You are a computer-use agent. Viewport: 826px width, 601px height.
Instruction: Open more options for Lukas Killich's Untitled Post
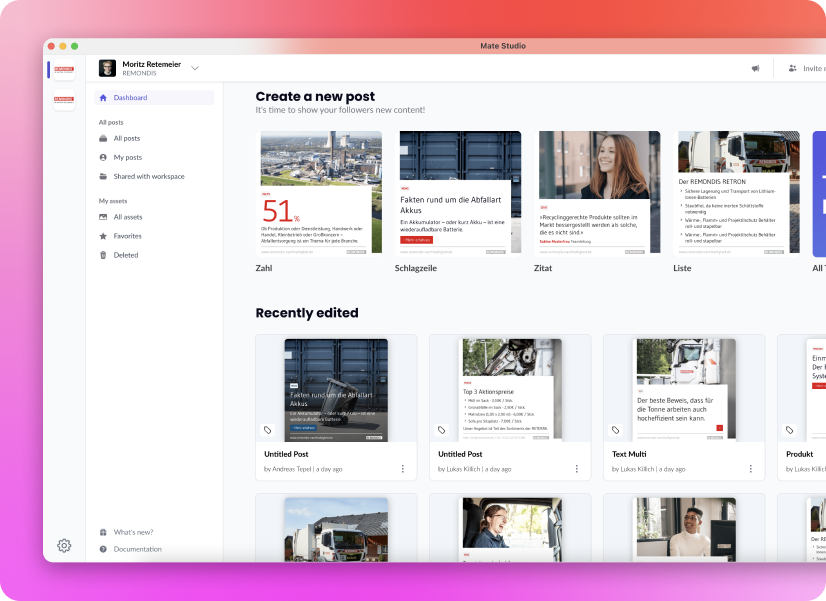coord(577,469)
